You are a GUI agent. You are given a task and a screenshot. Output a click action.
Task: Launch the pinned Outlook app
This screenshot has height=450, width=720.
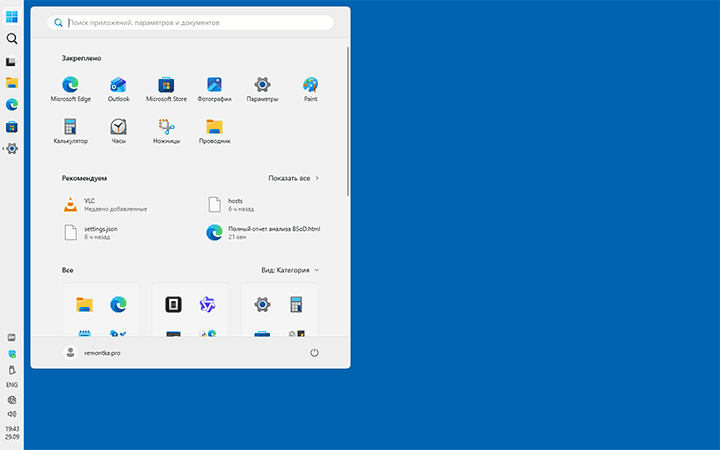118,89
